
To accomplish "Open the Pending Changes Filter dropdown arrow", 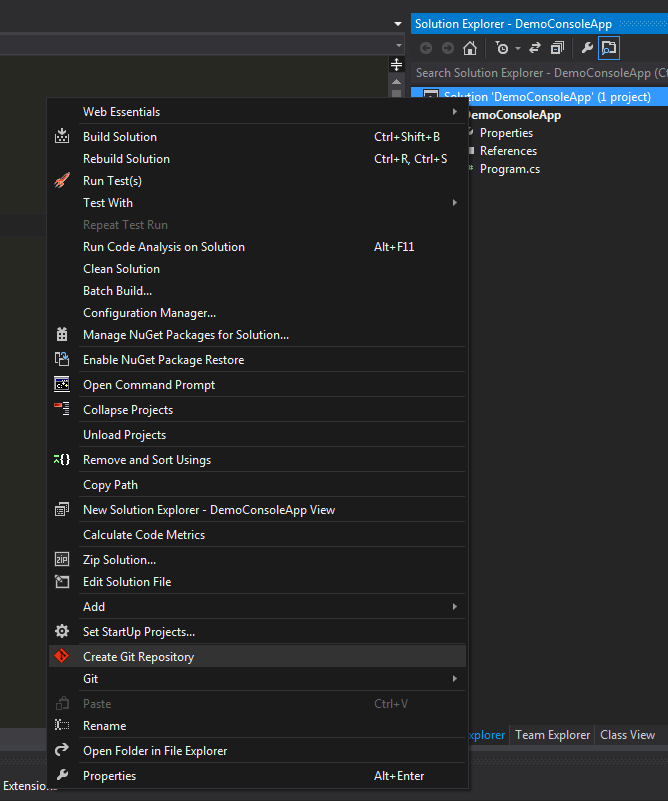I will (x=518, y=48).
